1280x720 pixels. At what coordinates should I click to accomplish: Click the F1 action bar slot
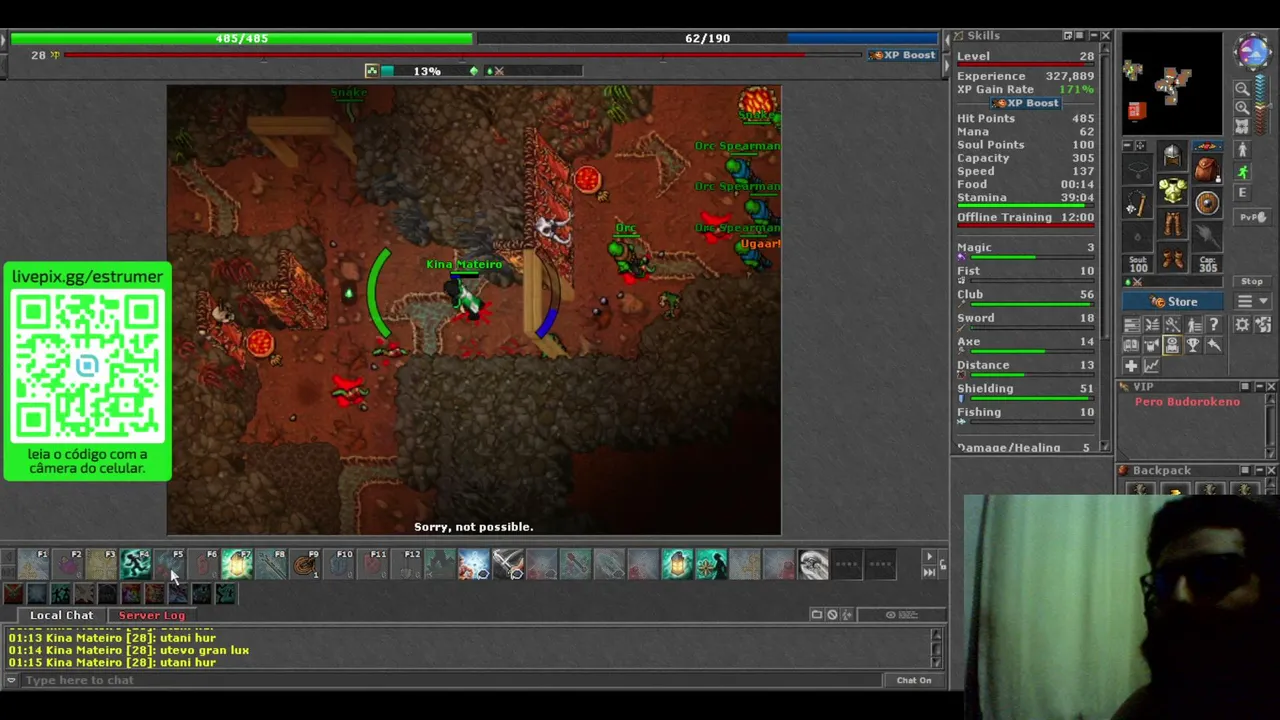pos(33,565)
